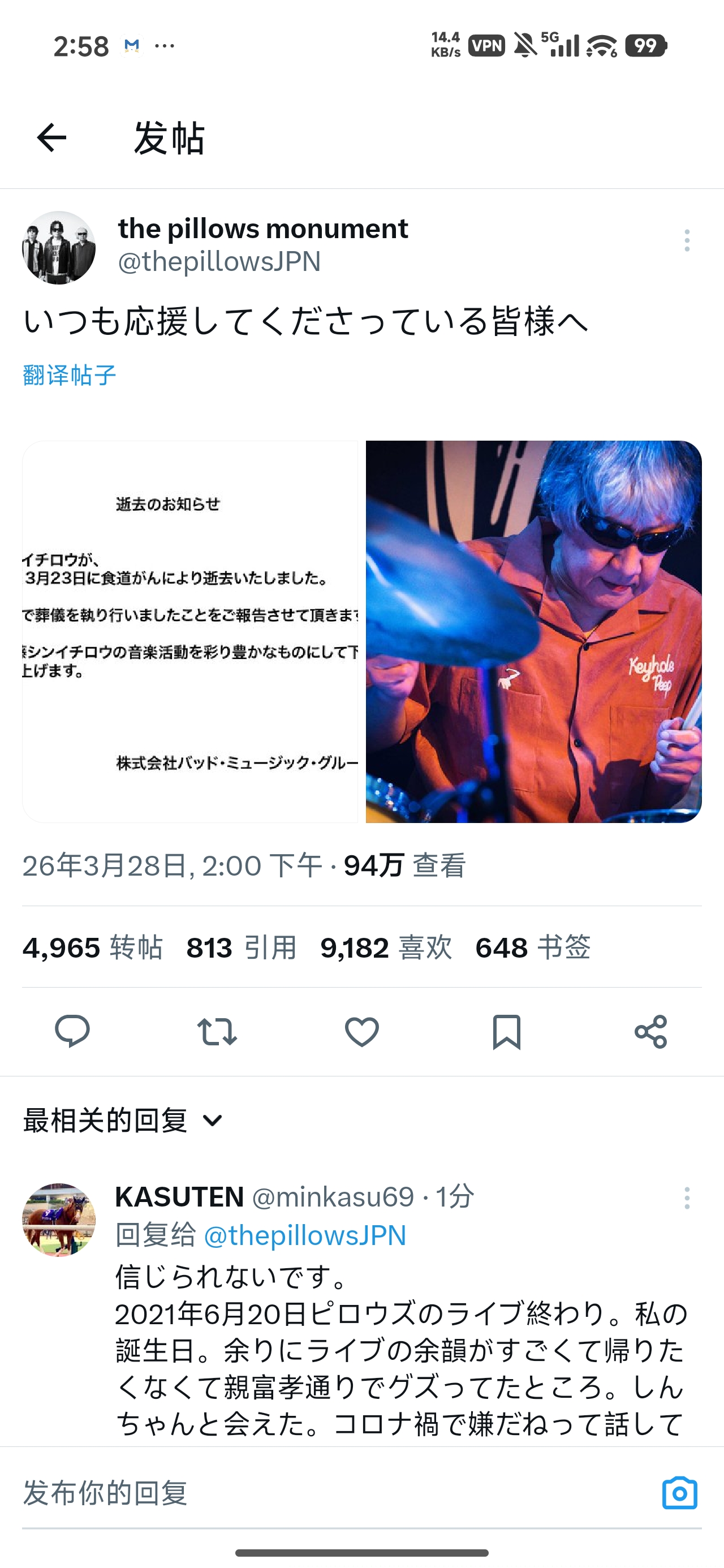Image resolution: width=724 pixels, height=1568 pixels.
Task: Tap the repost arrows icon
Action: [217, 1032]
